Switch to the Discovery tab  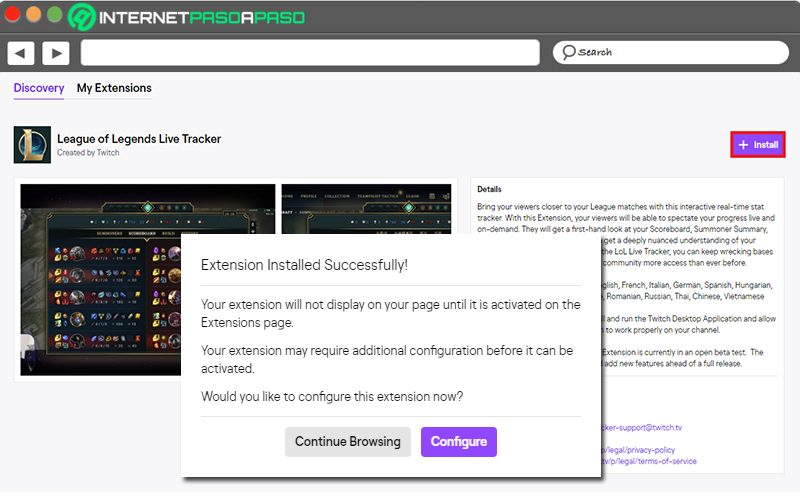pyautogui.click(x=39, y=88)
